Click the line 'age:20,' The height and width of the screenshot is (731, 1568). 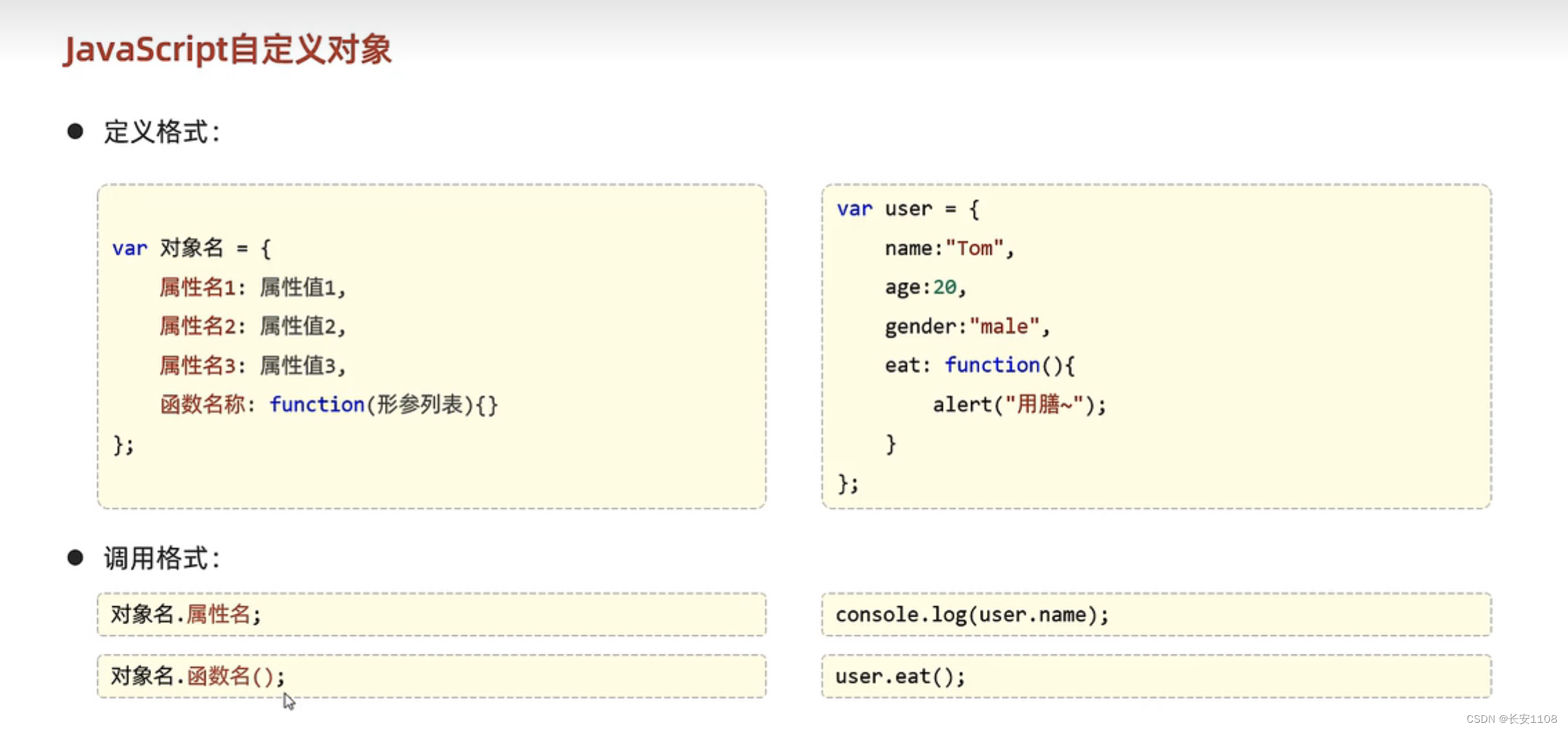(926, 287)
